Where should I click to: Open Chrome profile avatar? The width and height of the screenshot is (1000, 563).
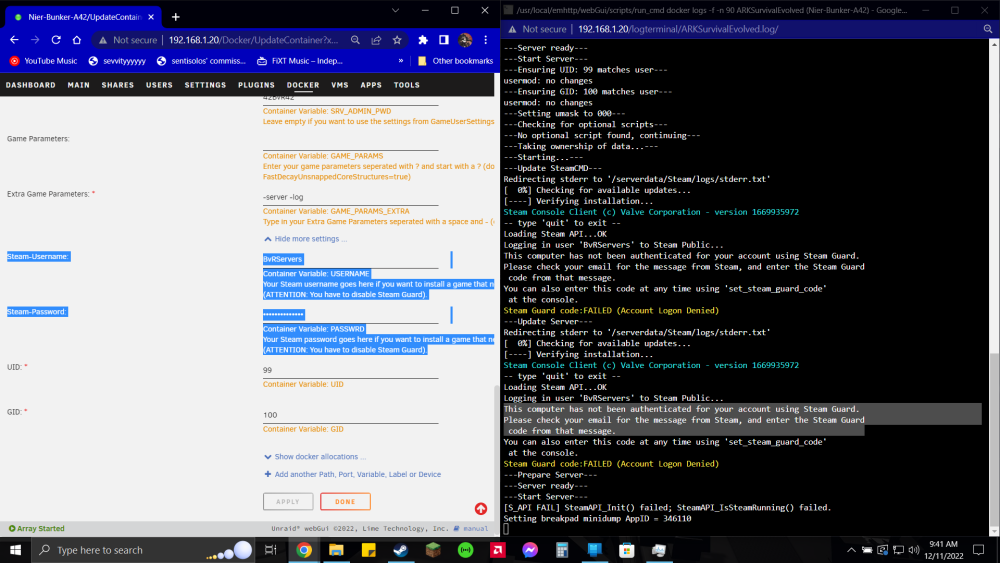click(465, 40)
